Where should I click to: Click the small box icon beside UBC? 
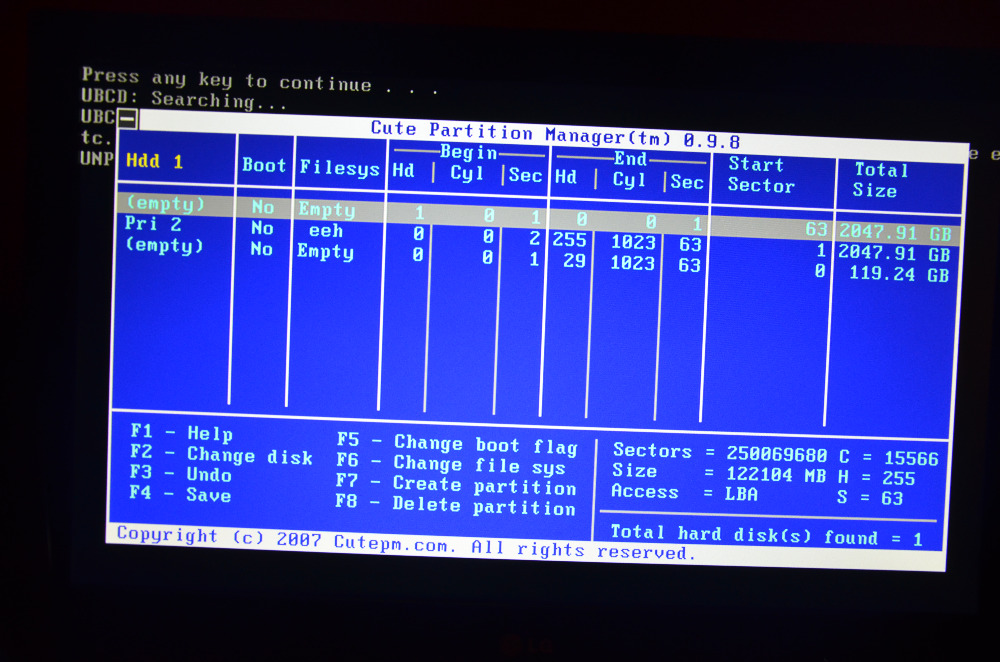(x=127, y=118)
